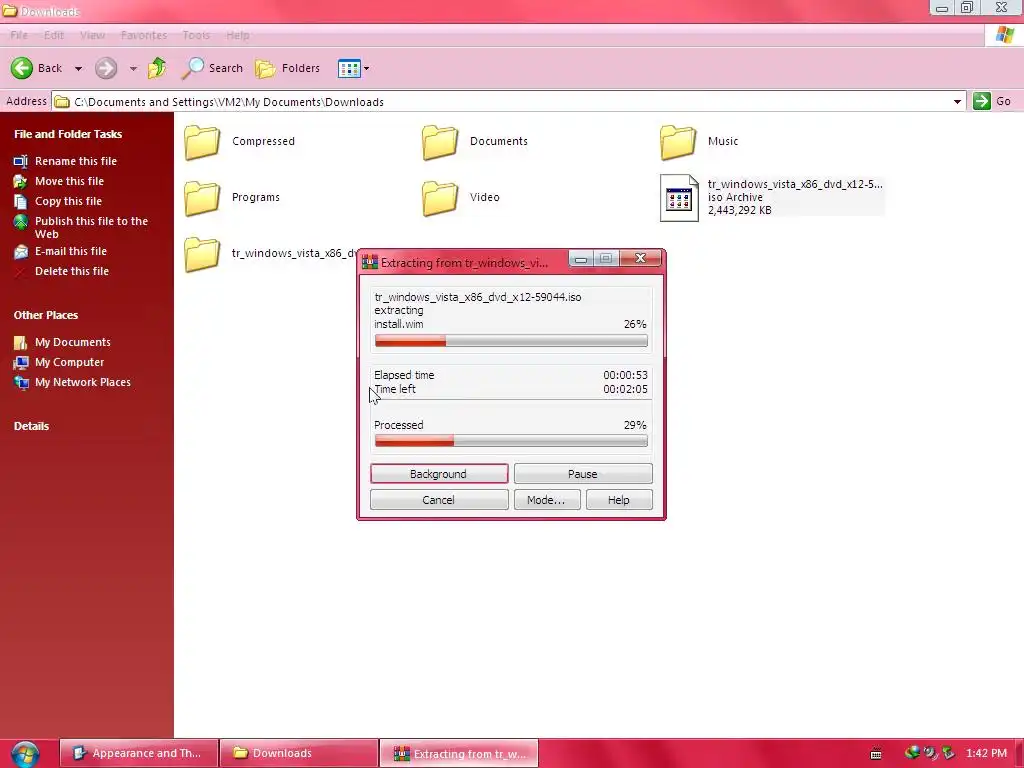The height and width of the screenshot is (768, 1024).
Task: Open the Views dropdown button
Action: [353, 68]
